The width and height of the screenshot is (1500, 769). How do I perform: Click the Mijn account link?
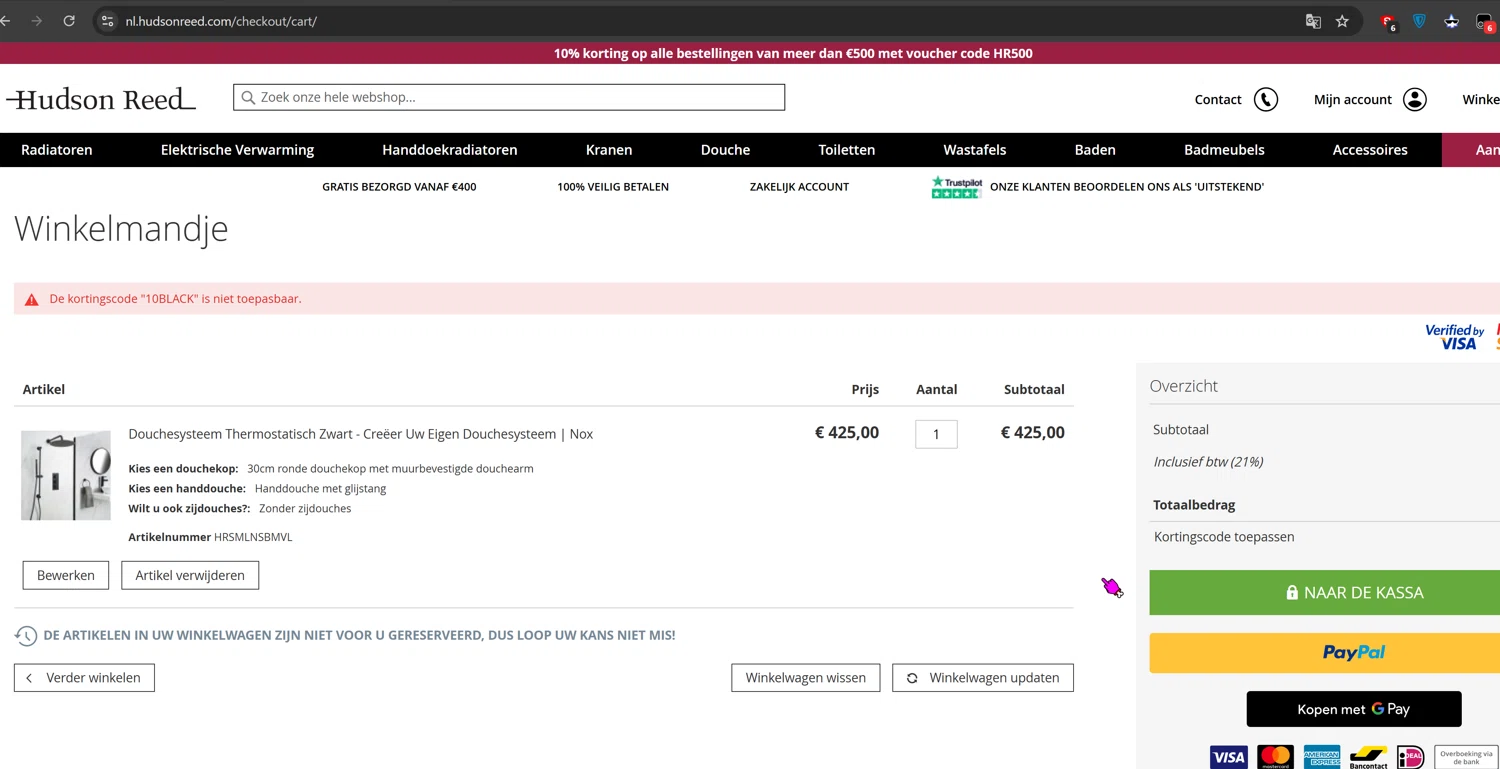(x=1353, y=99)
